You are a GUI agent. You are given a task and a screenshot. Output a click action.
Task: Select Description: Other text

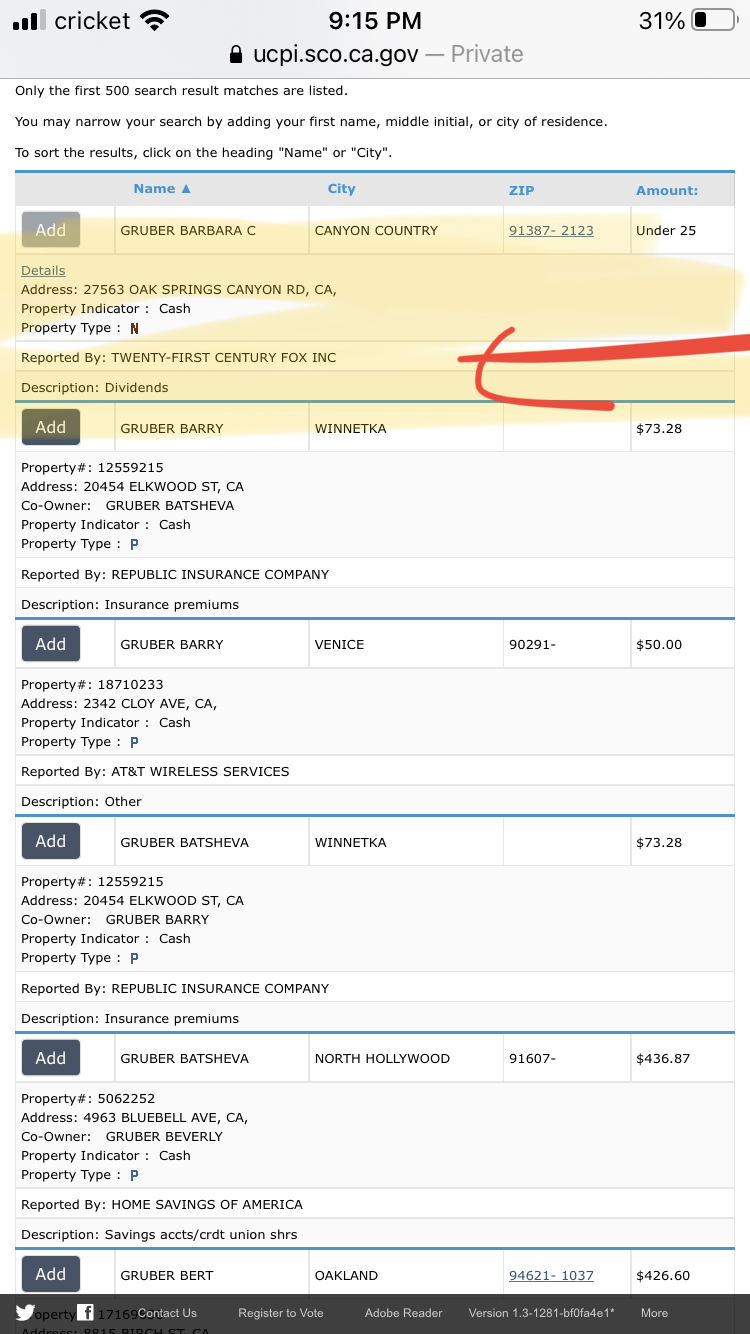pyautogui.click(x=81, y=801)
